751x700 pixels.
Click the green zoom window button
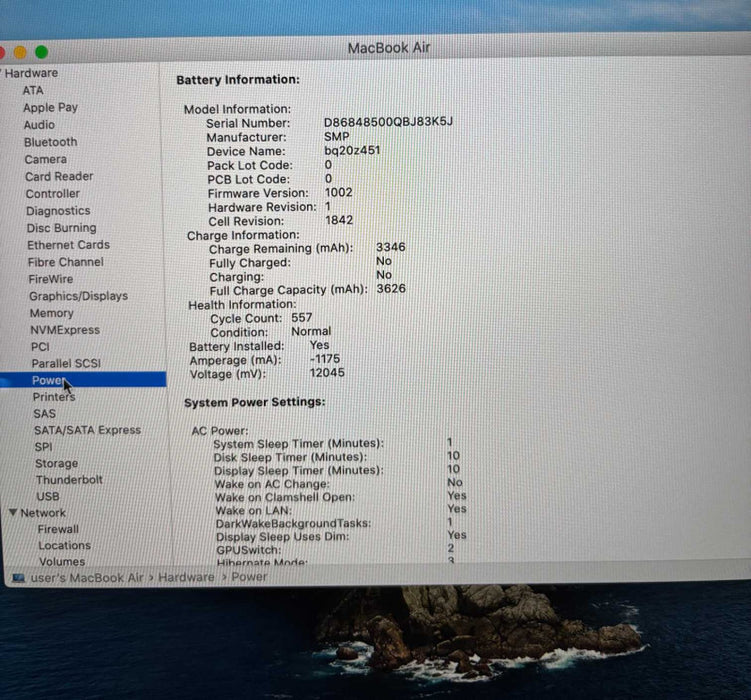(42, 52)
